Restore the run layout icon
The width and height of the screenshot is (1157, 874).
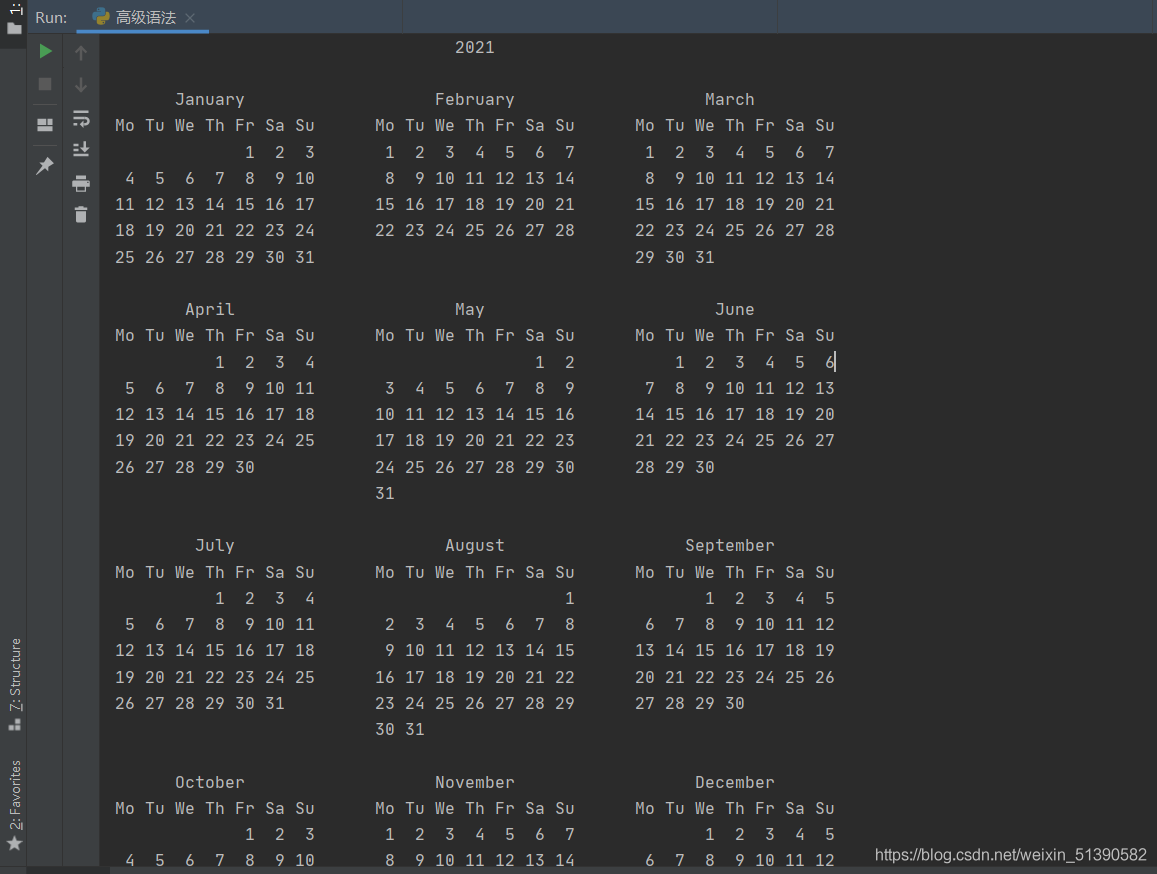[x=45, y=125]
